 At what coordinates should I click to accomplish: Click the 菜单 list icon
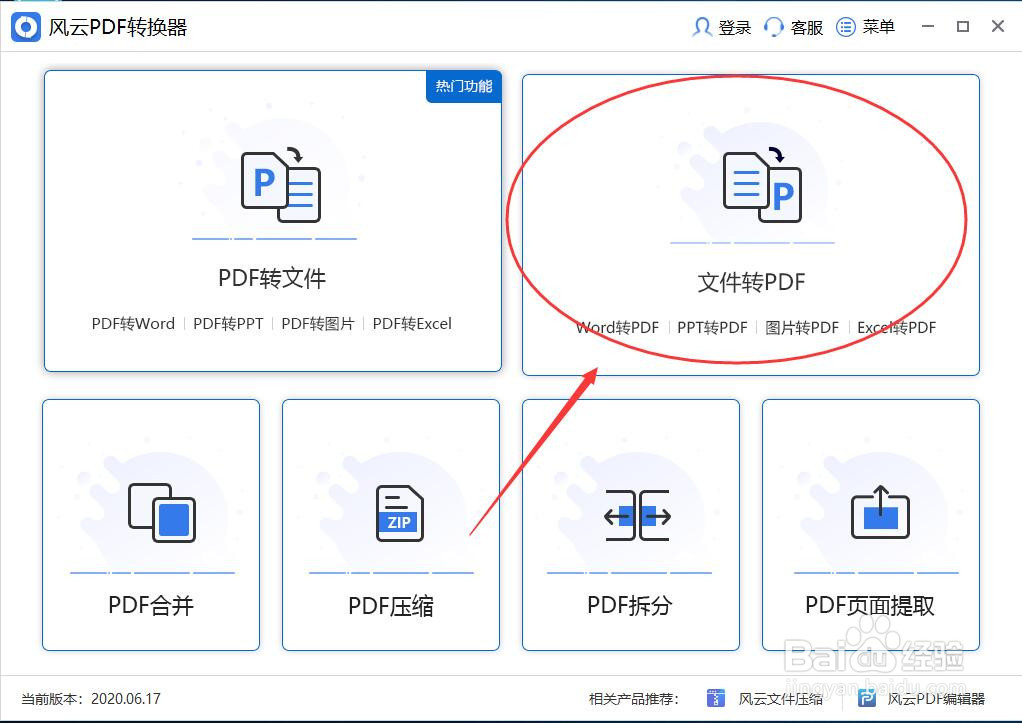(845, 27)
